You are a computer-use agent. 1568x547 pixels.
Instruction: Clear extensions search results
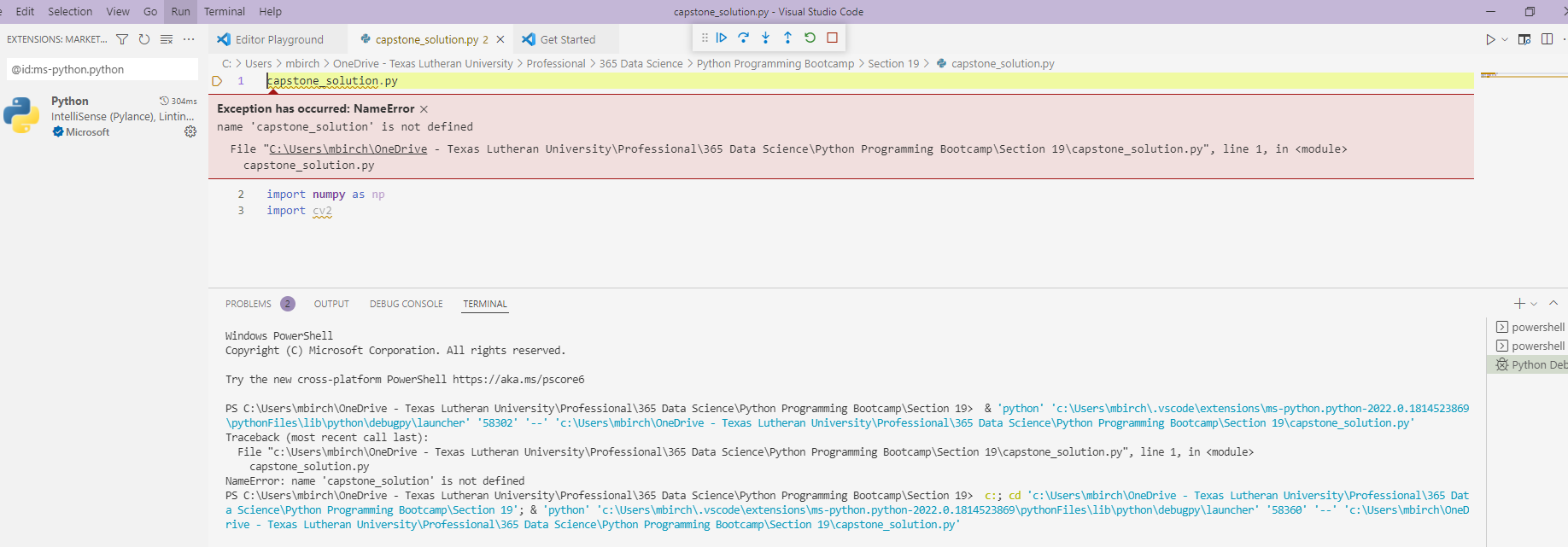click(x=167, y=39)
